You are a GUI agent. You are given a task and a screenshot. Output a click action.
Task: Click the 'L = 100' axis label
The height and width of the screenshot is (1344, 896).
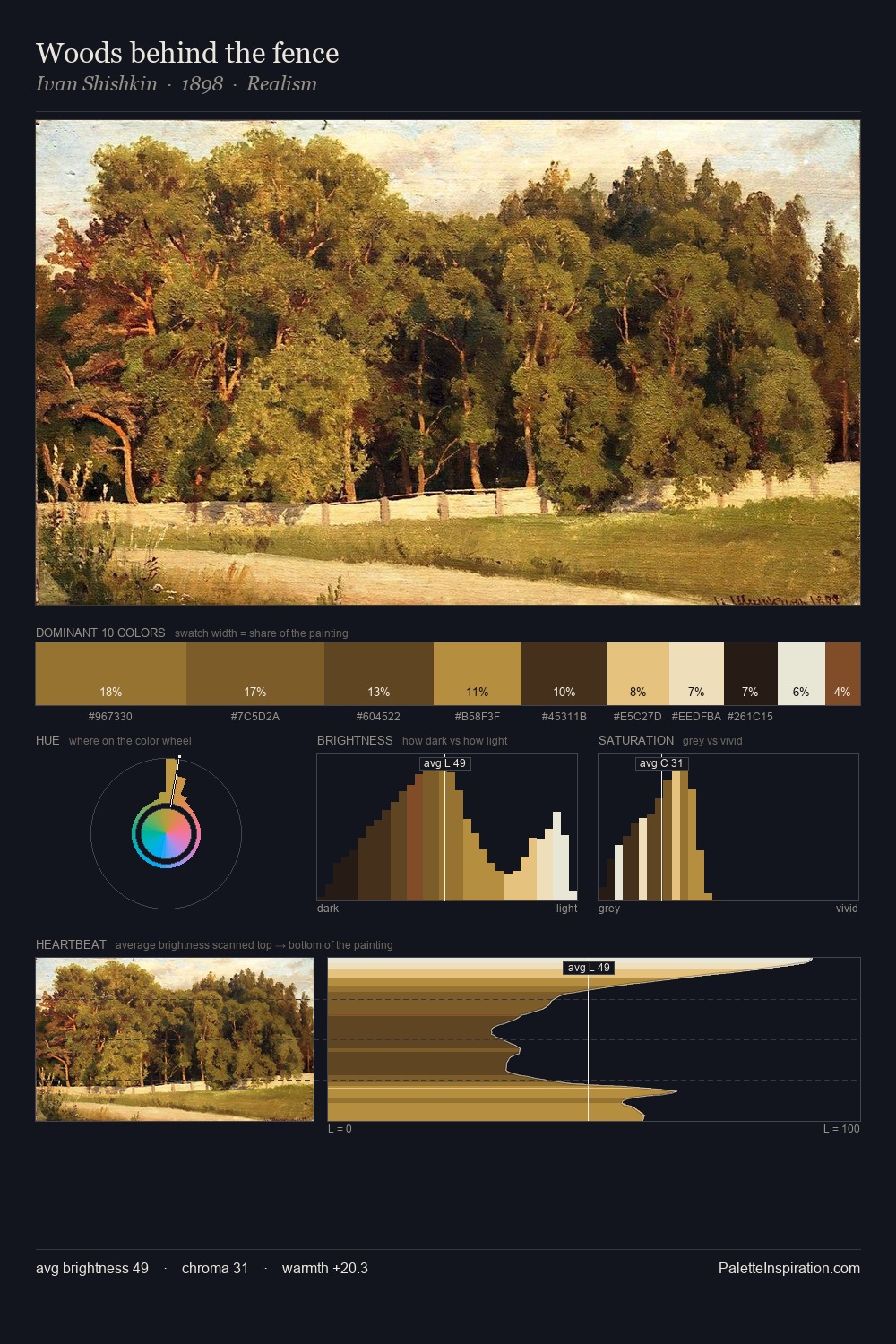841,1129
